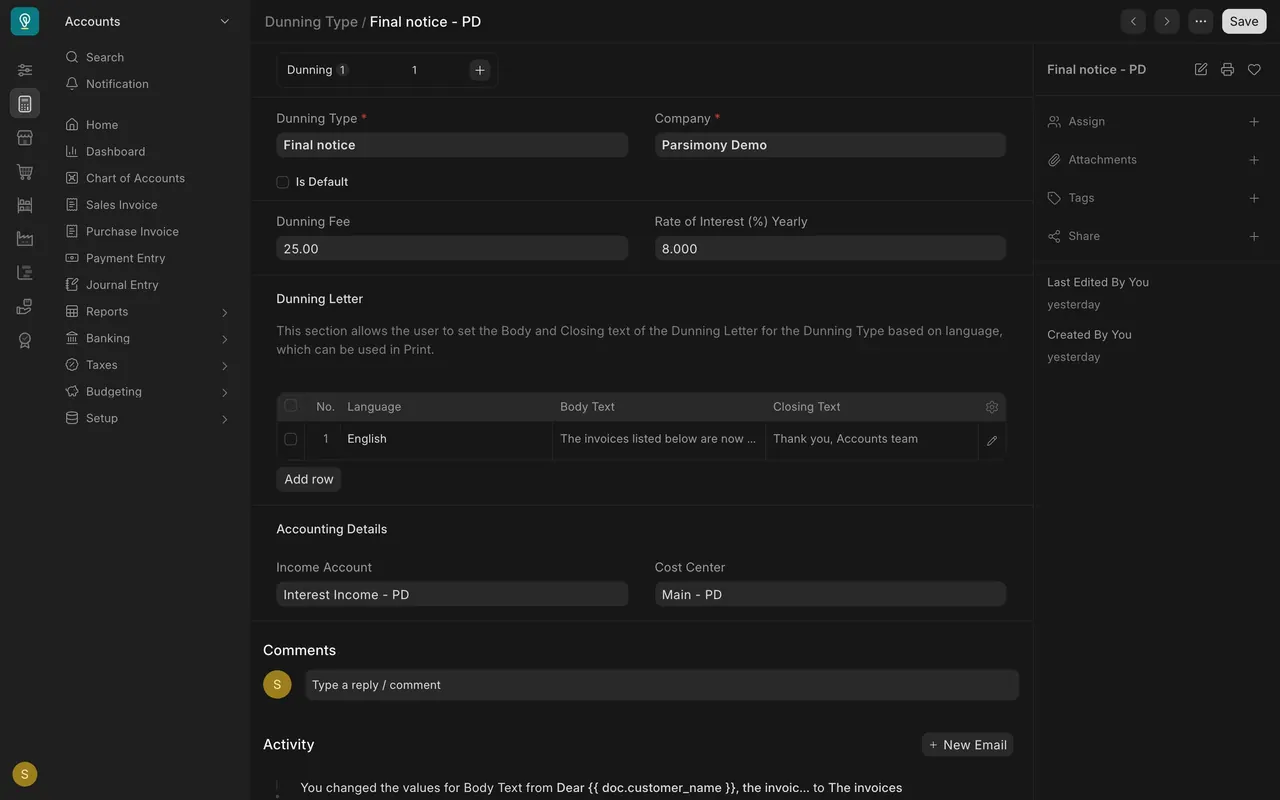The width and height of the screenshot is (1280, 800).
Task: Open the shopping cart module icon
Action: (x=25, y=172)
